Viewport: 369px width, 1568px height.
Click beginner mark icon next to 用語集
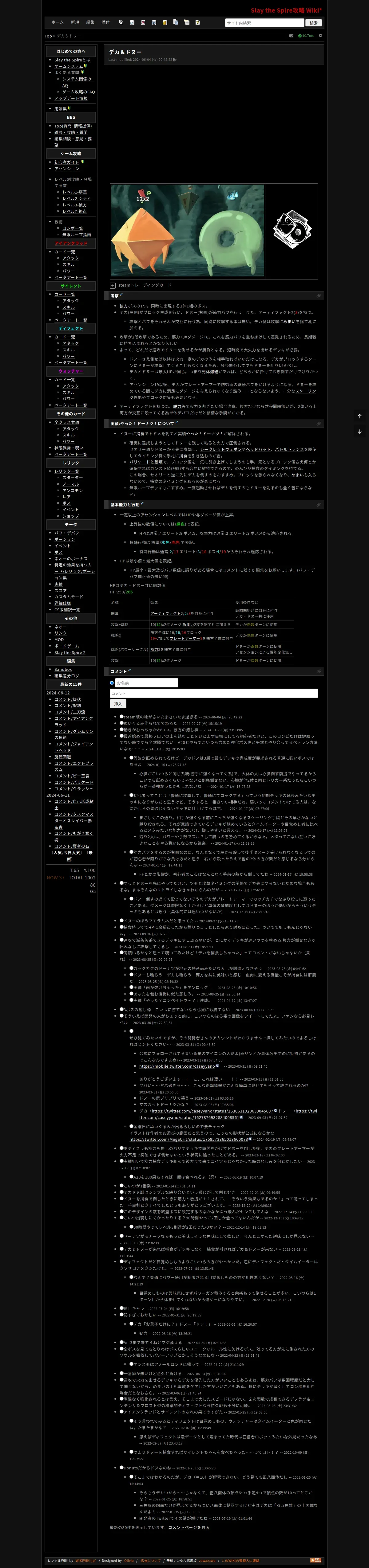(69, 108)
